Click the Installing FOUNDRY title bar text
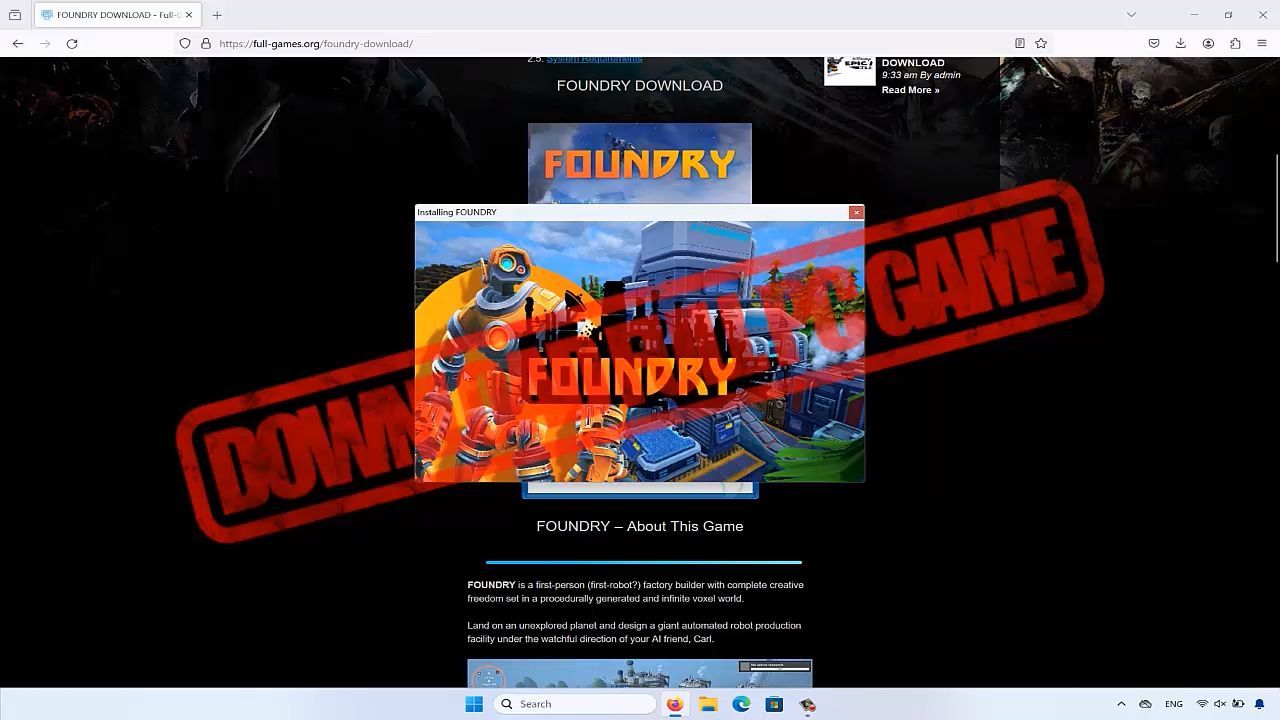 pos(457,212)
